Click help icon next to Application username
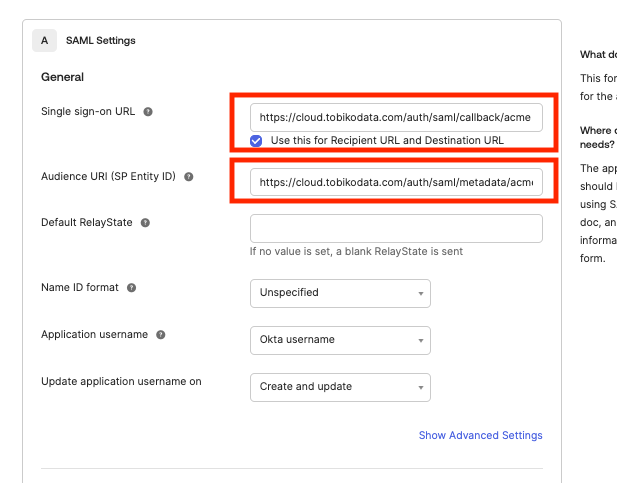The height and width of the screenshot is (483, 617). click(161, 335)
